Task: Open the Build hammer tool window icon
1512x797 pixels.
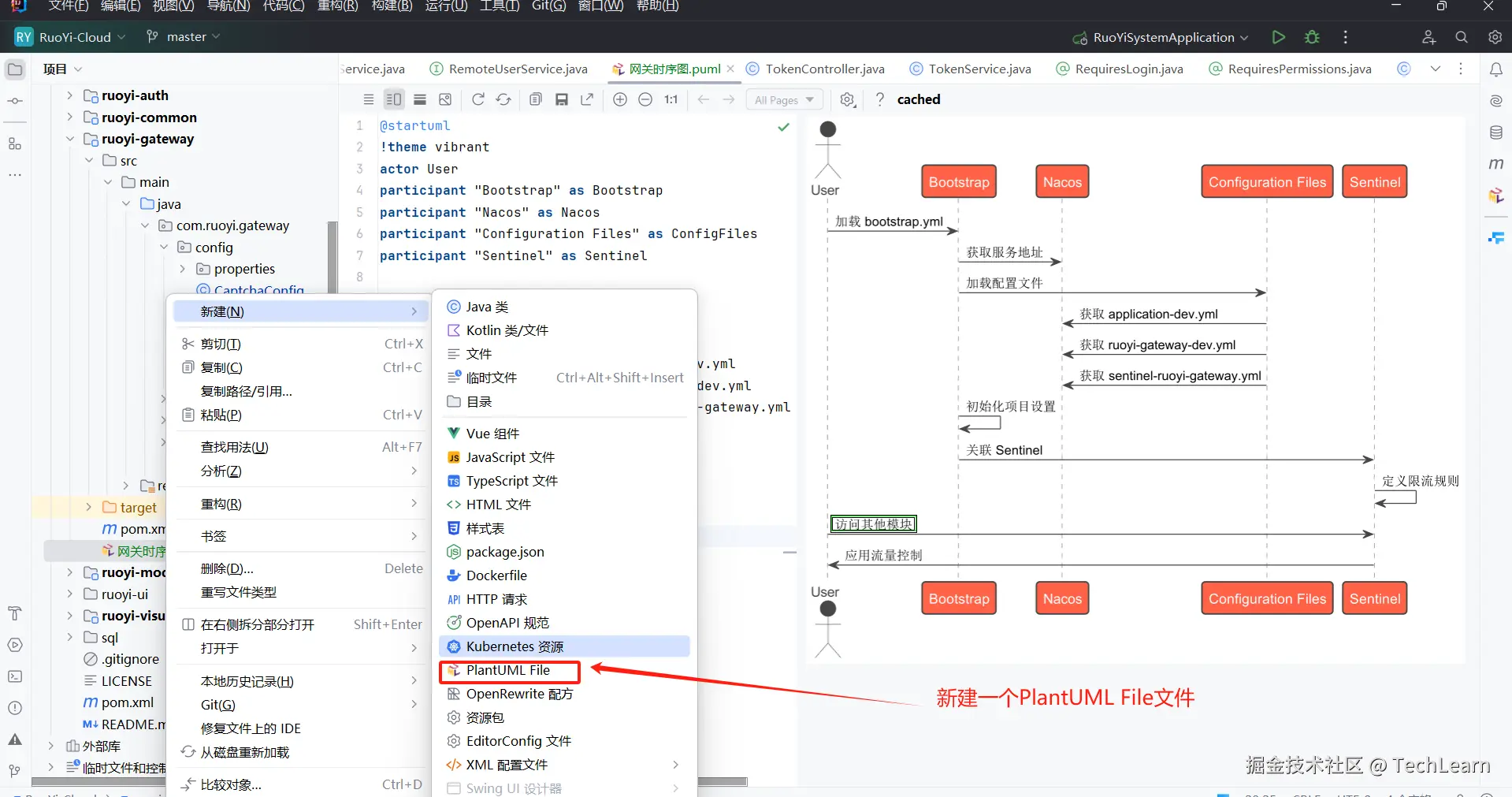Action: (15, 613)
